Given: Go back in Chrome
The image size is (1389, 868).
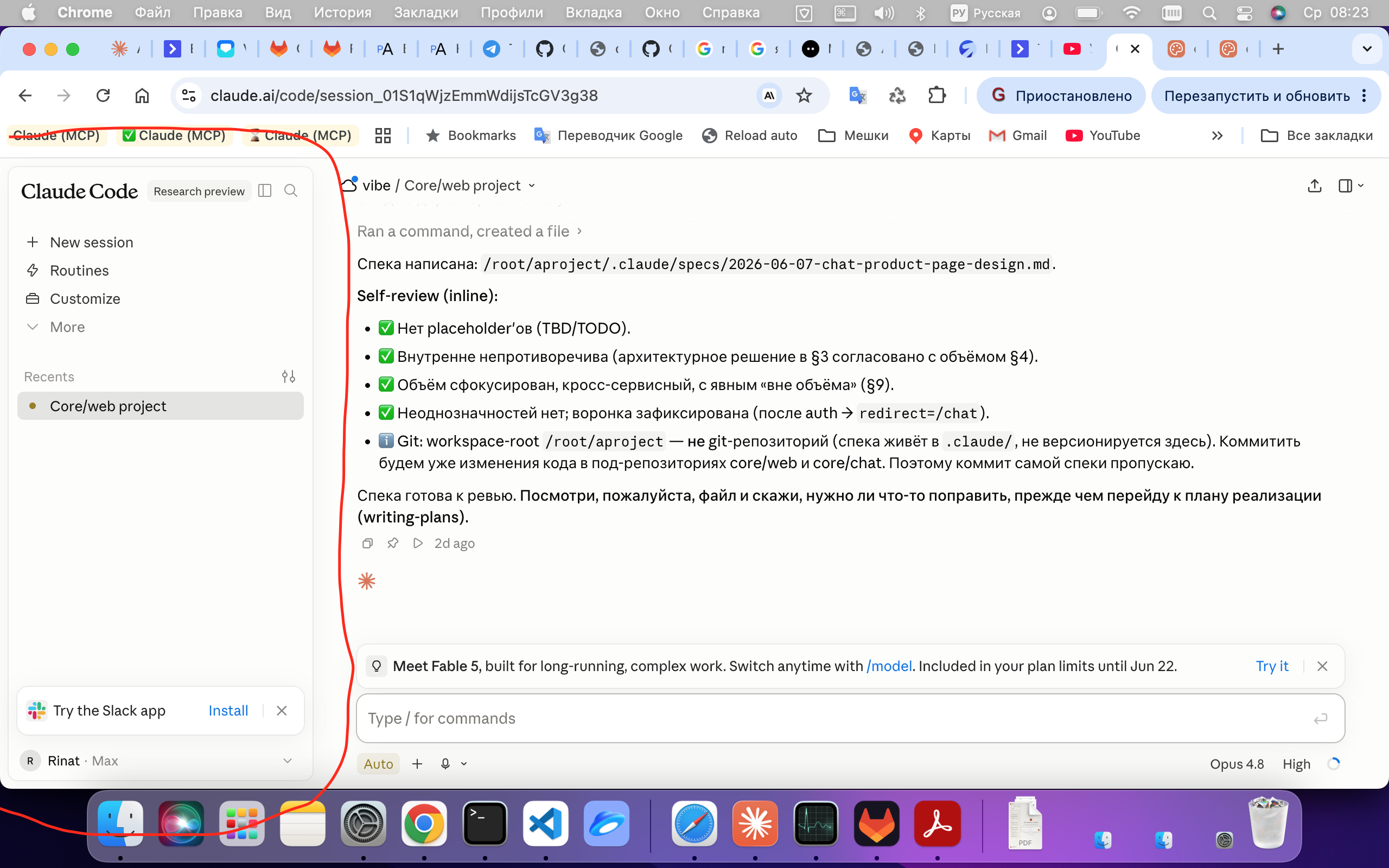Looking at the screenshot, I should [x=24, y=95].
